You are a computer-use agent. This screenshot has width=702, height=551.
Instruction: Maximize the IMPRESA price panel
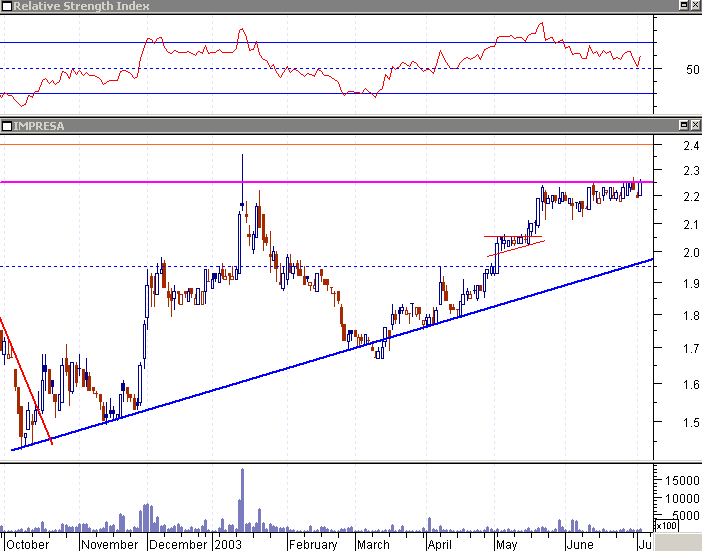(x=684, y=125)
